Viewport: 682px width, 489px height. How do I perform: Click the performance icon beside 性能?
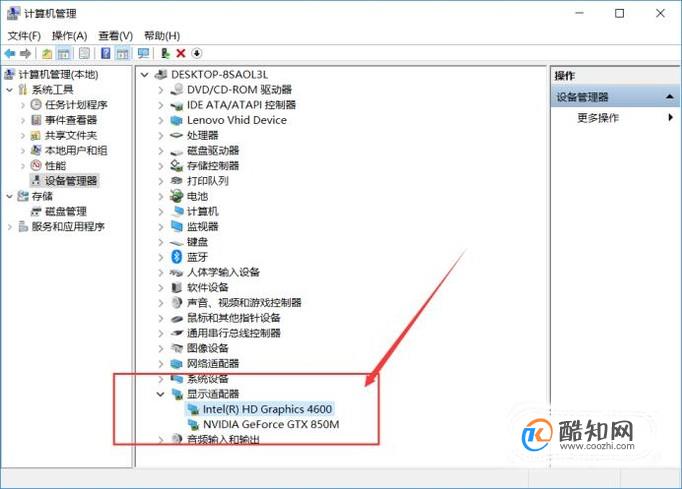[36, 165]
